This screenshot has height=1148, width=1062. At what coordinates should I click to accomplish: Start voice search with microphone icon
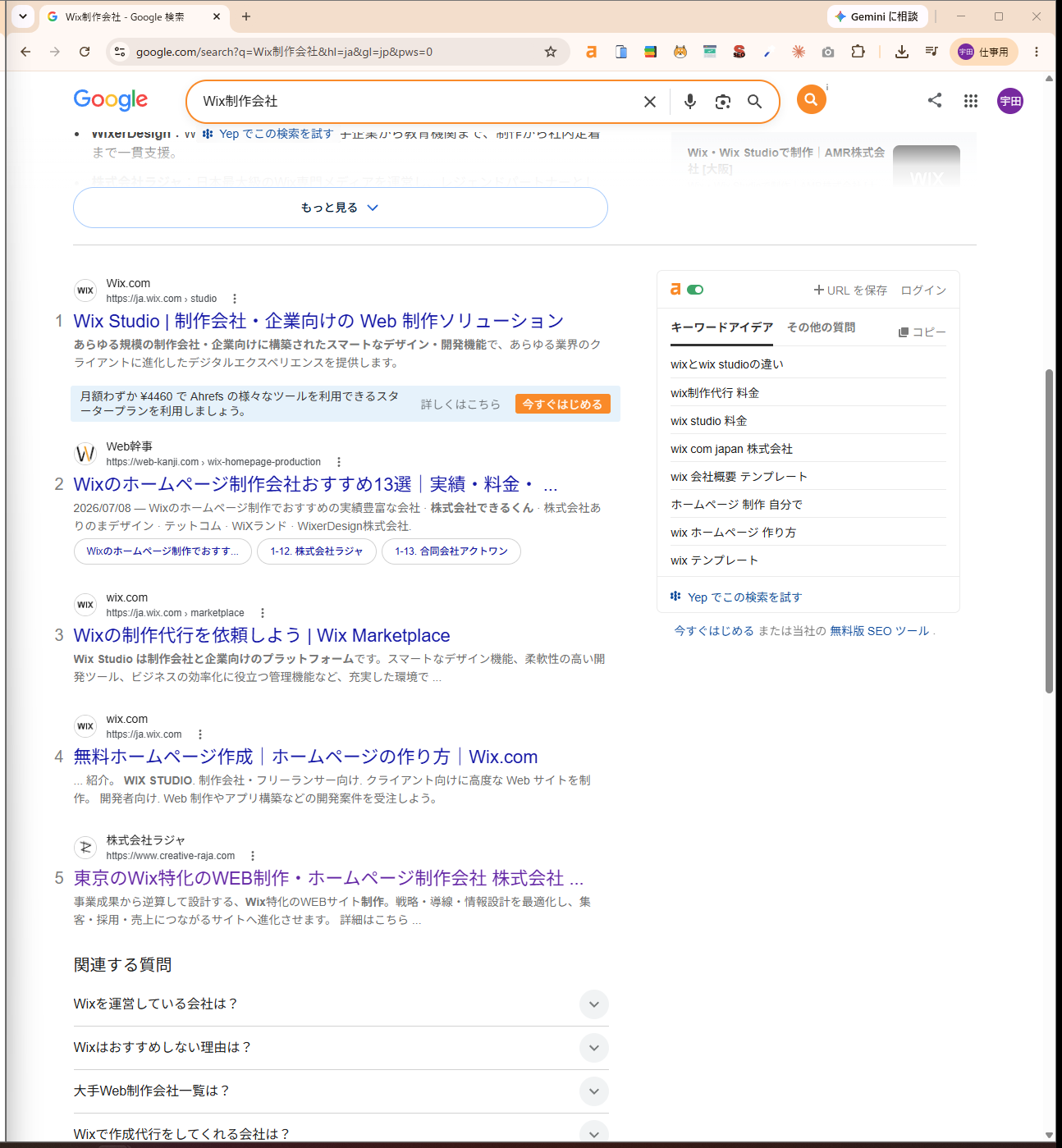pyautogui.click(x=690, y=102)
